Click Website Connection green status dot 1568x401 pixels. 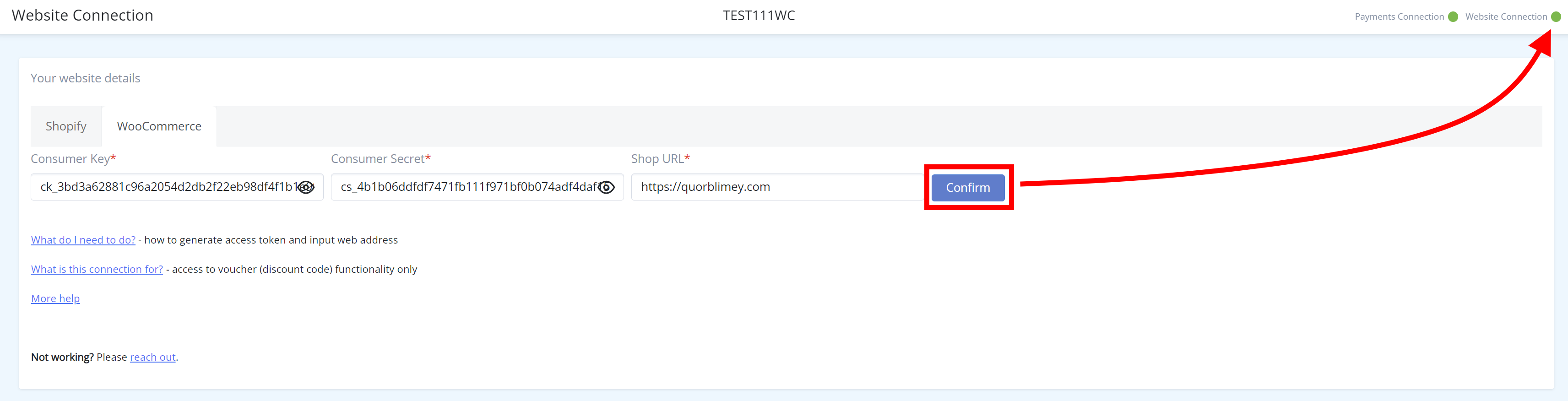click(1556, 16)
